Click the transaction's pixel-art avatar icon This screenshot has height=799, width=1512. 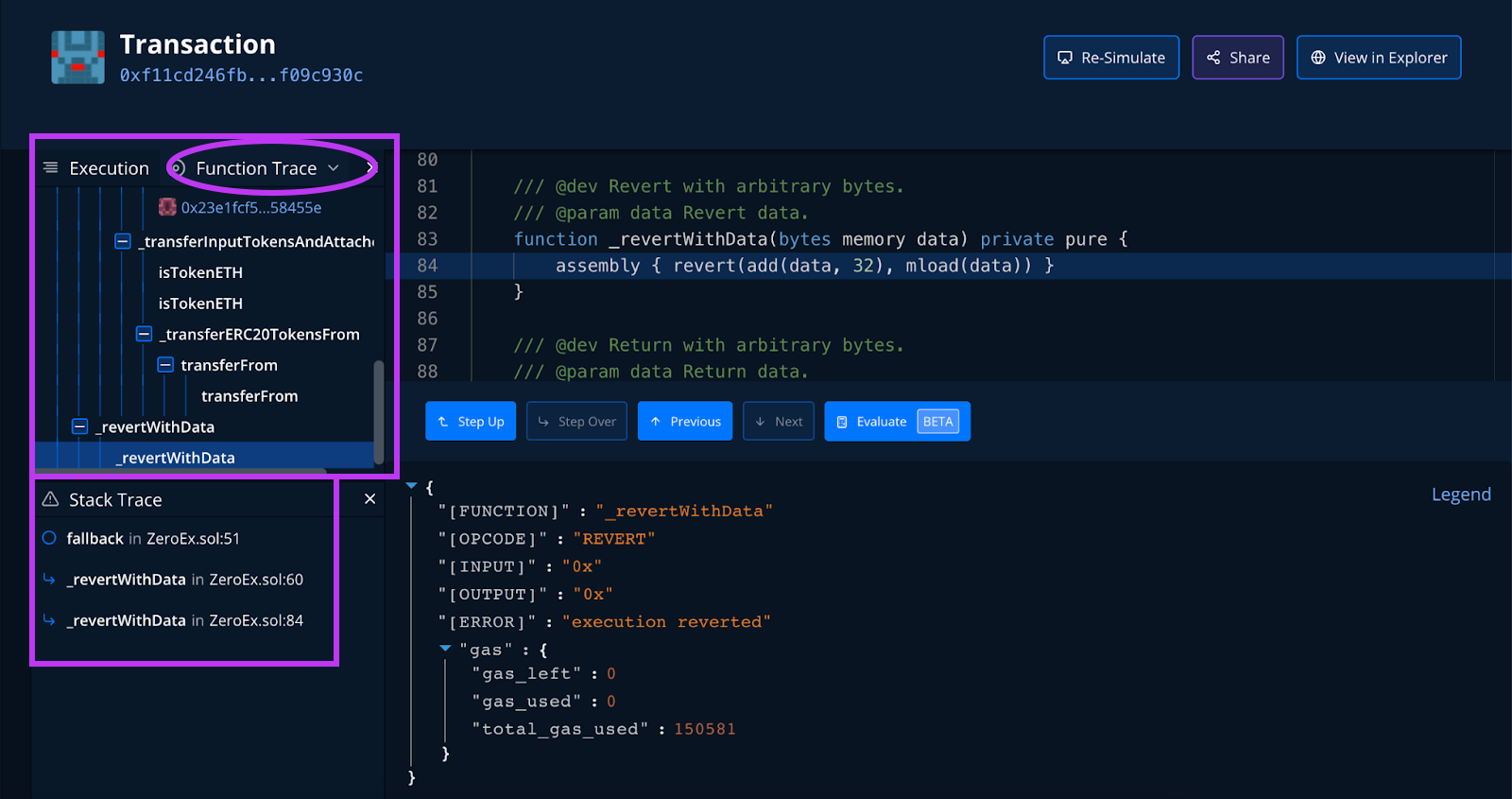[x=77, y=58]
